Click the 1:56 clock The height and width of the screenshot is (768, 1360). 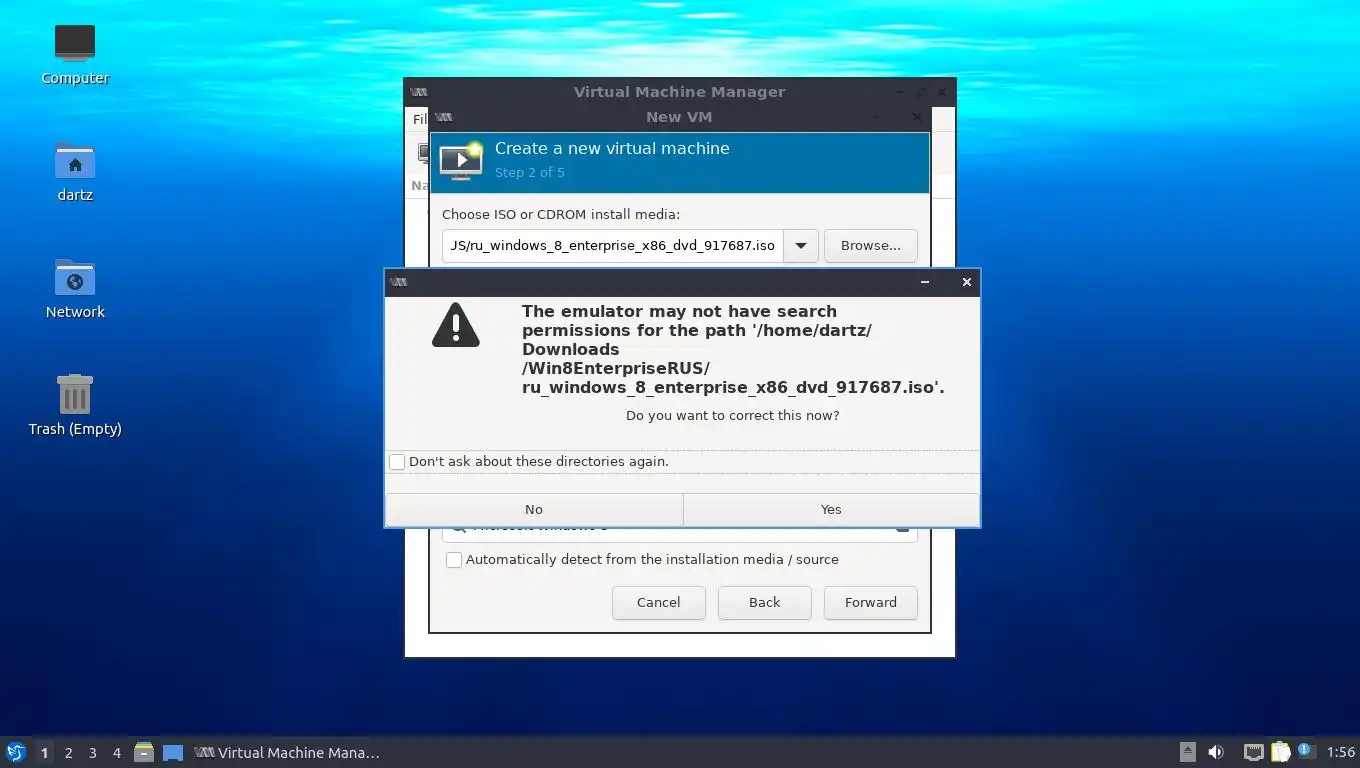1340,753
